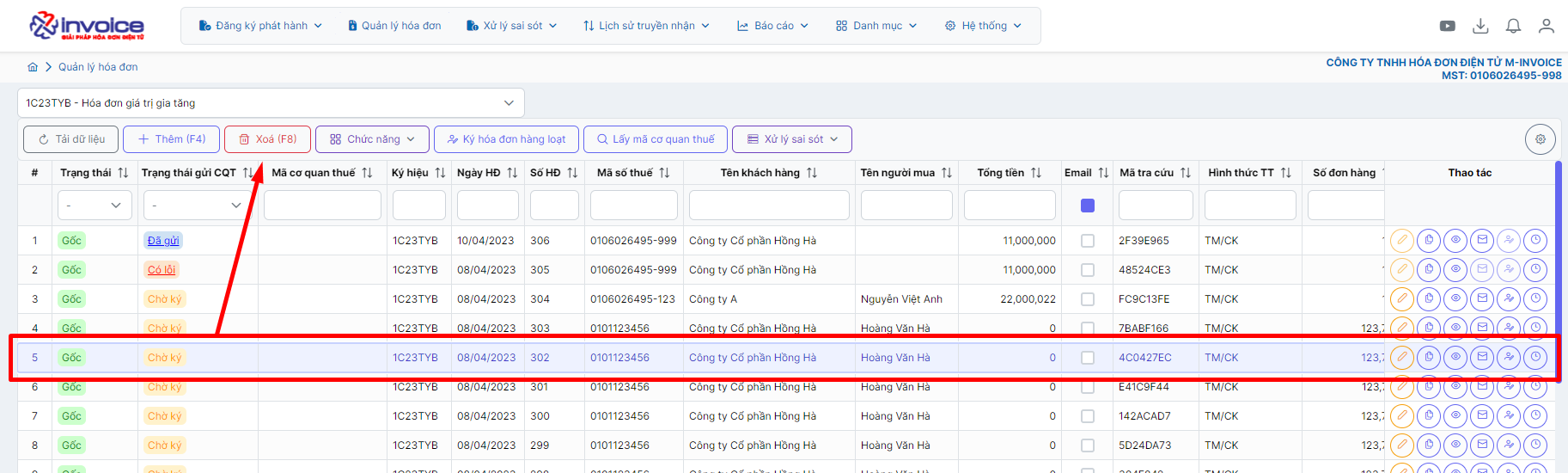
Task: Tick Email checkbox for invoice 306
Action: (x=1088, y=241)
